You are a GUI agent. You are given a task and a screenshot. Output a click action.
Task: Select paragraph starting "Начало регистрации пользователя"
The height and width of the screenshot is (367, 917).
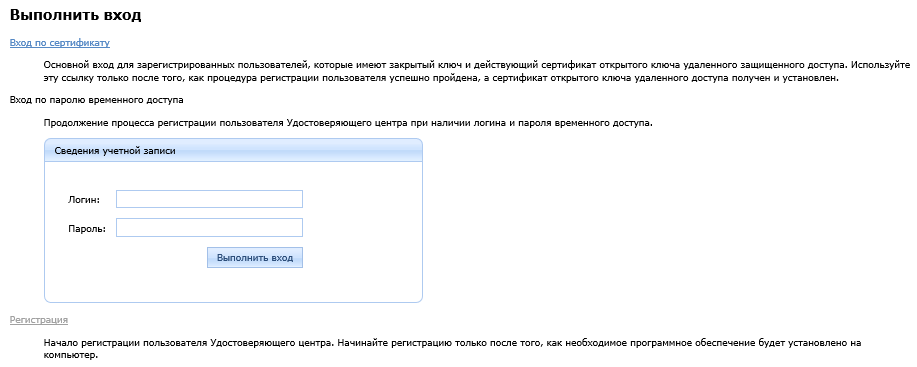(453, 348)
